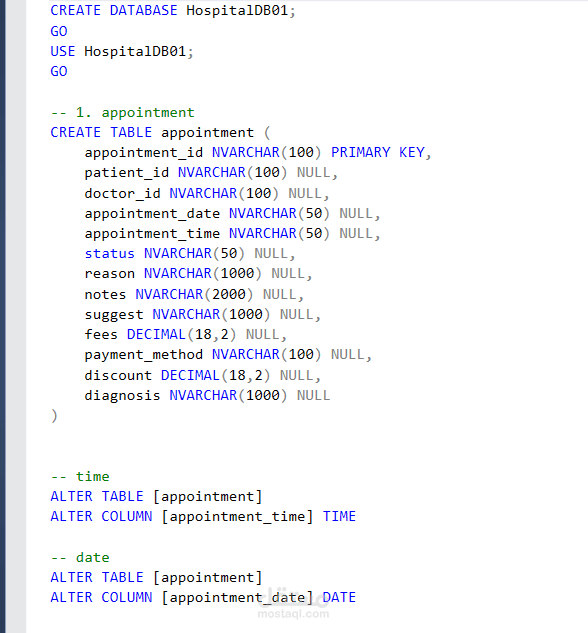Click the CREATE DATABASE keyword on first line
The width and height of the screenshot is (588, 633).
(x=114, y=10)
